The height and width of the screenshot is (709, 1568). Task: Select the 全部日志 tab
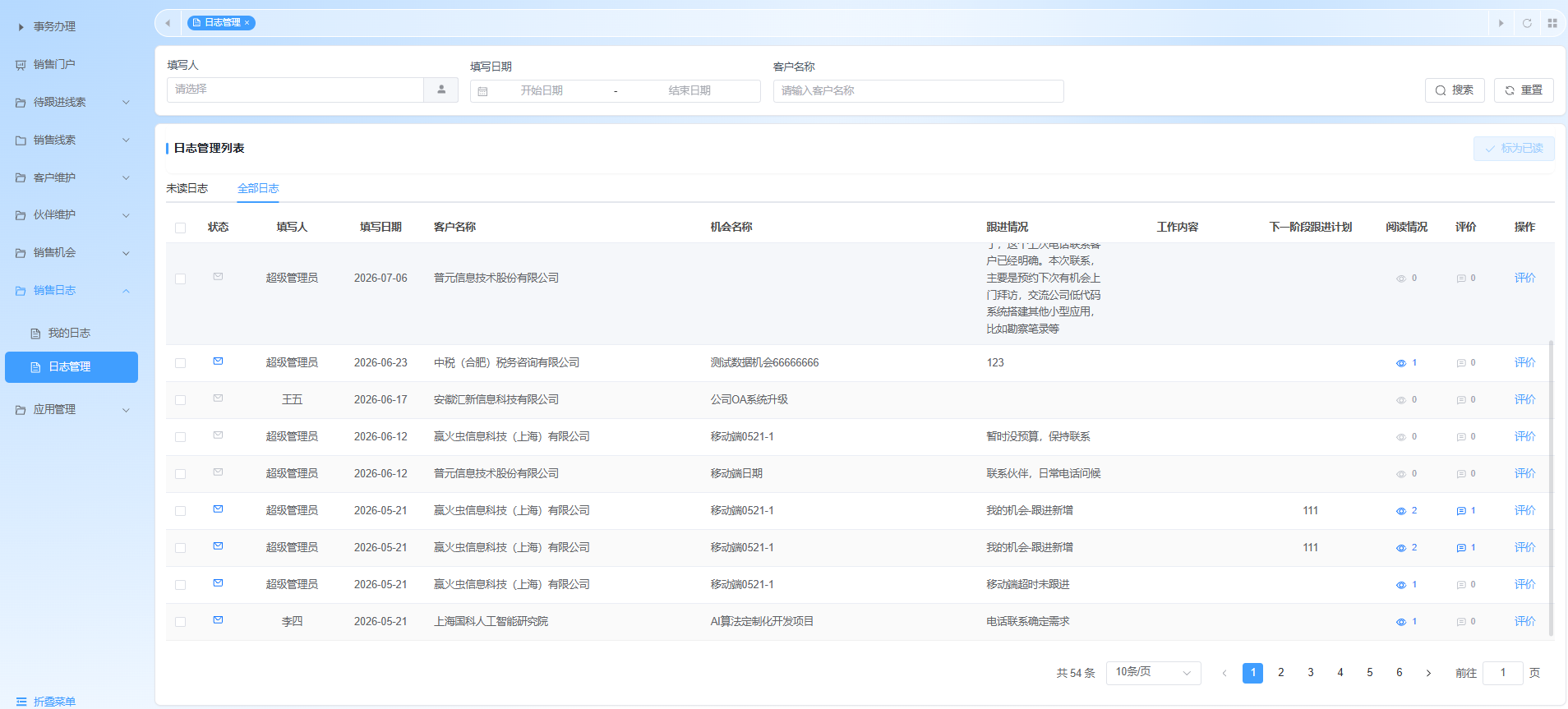[258, 188]
